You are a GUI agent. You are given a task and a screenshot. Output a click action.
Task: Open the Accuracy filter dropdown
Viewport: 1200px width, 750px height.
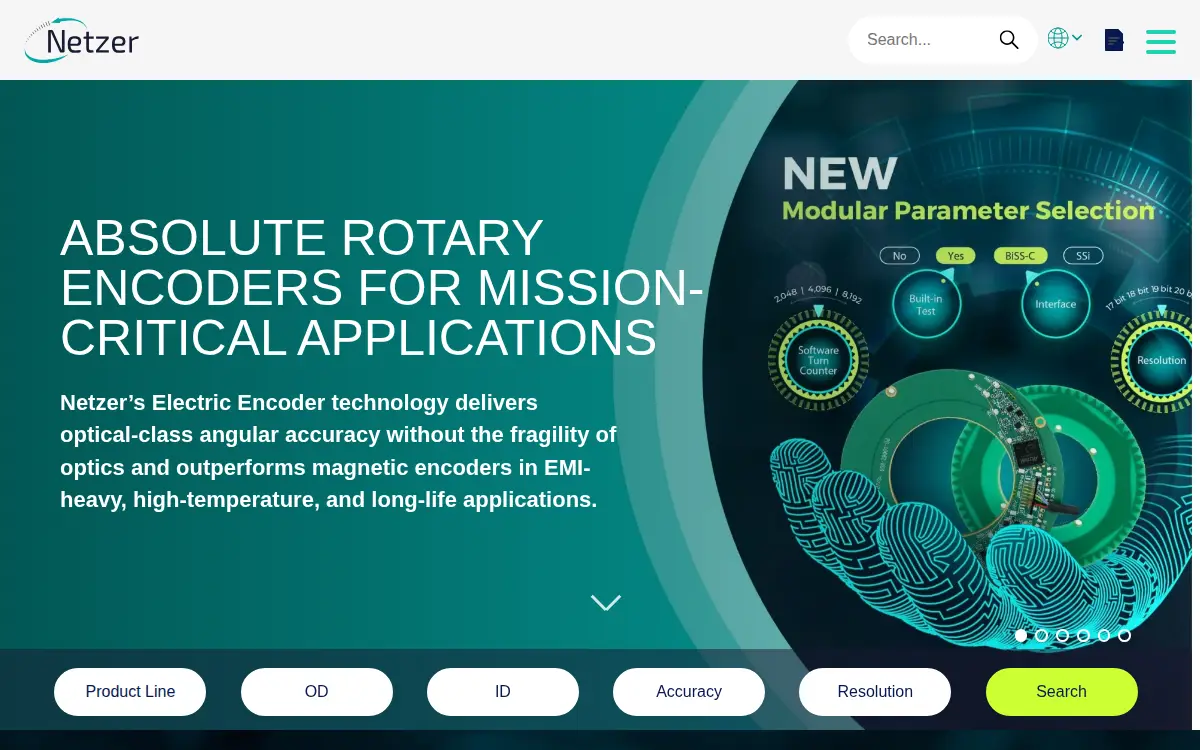click(689, 692)
